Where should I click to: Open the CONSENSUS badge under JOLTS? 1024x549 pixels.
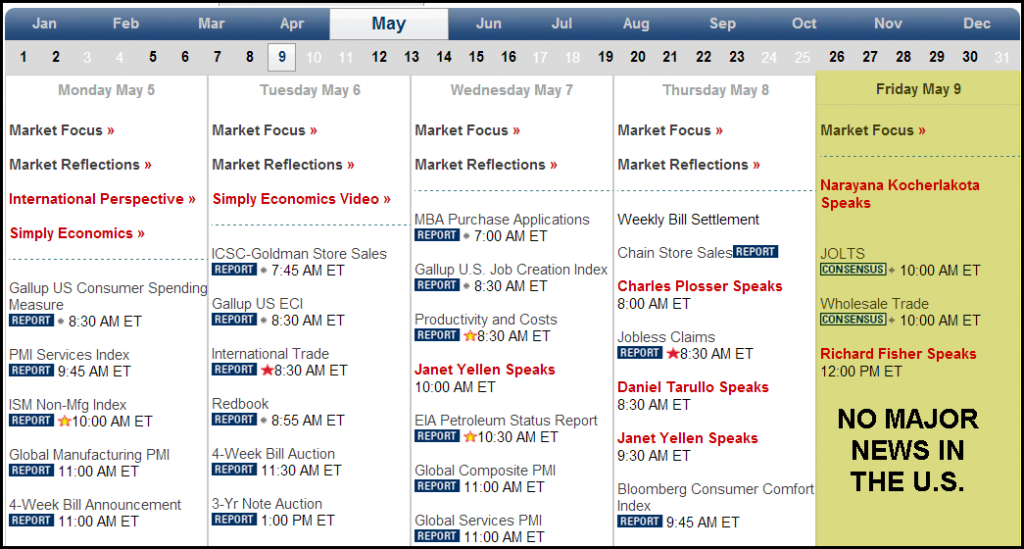(853, 269)
